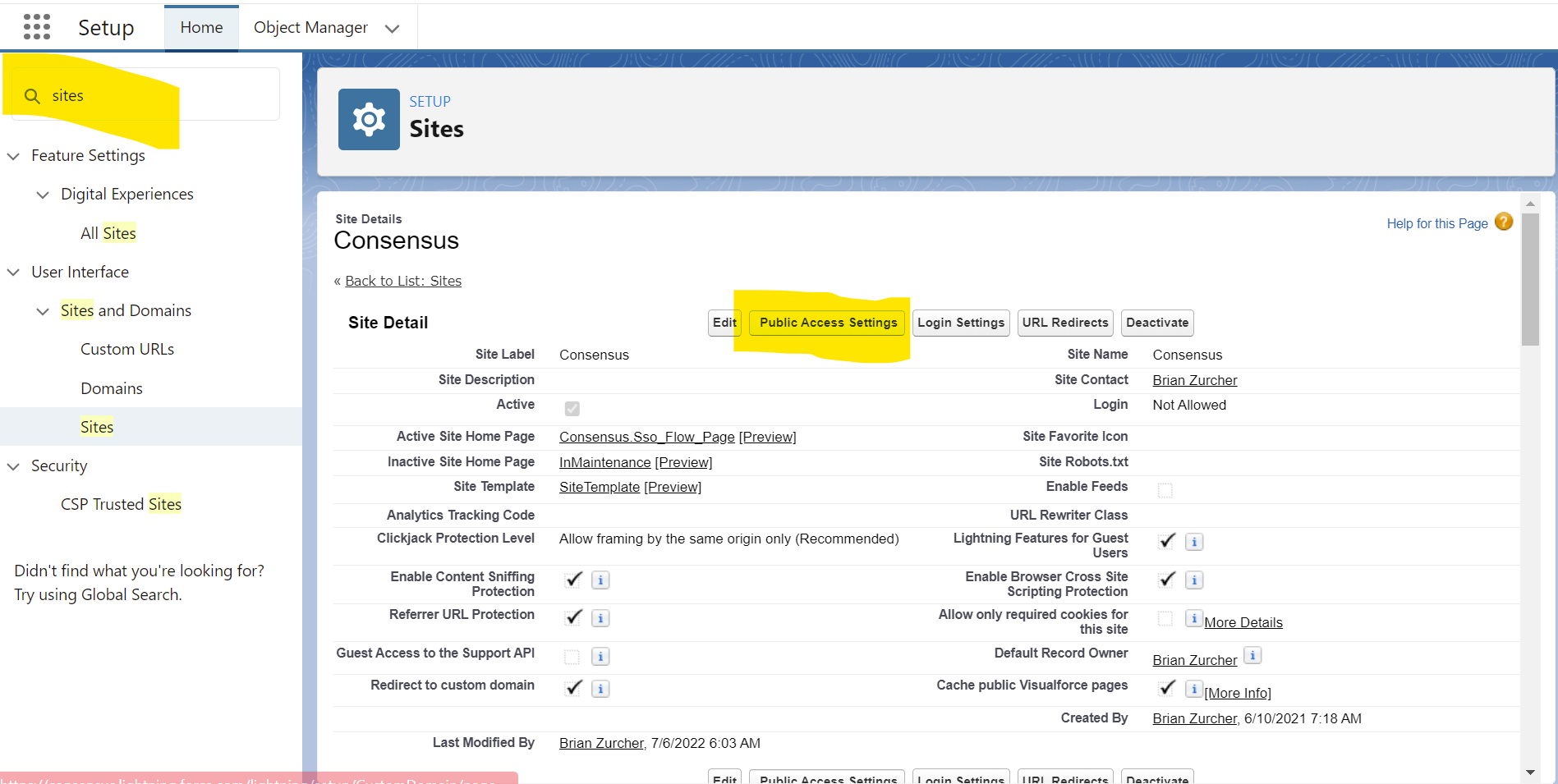1558x784 pixels.
Task: Collapse the Sites and Domains node
Action: (x=43, y=311)
